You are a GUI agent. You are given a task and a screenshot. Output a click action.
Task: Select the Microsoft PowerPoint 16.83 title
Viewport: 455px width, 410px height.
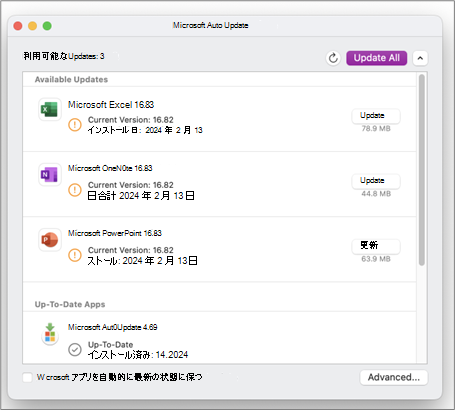click(115, 233)
